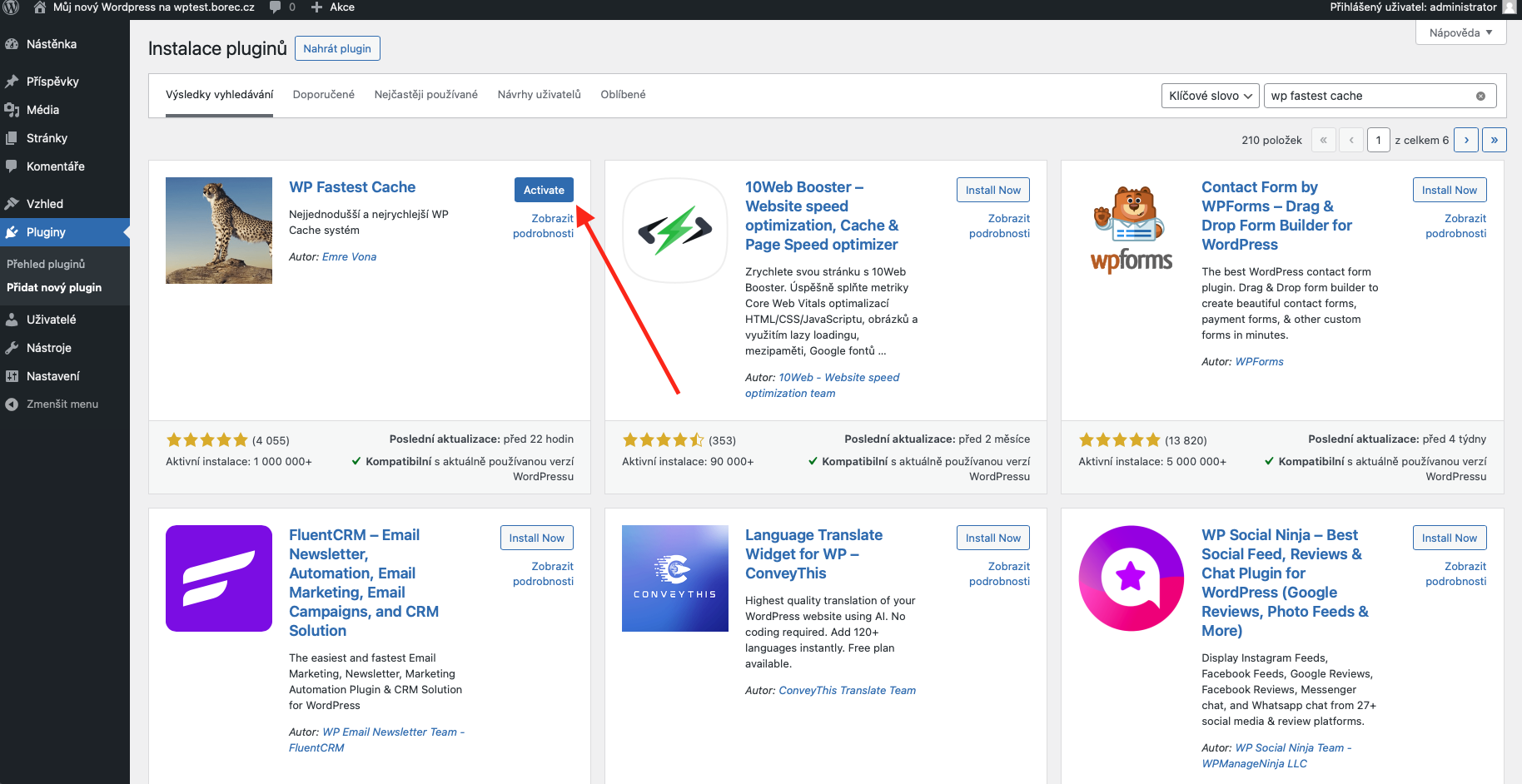This screenshot has width=1522, height=784.
Task: View details of WP Fastest Cache
Action: point(544,226)
